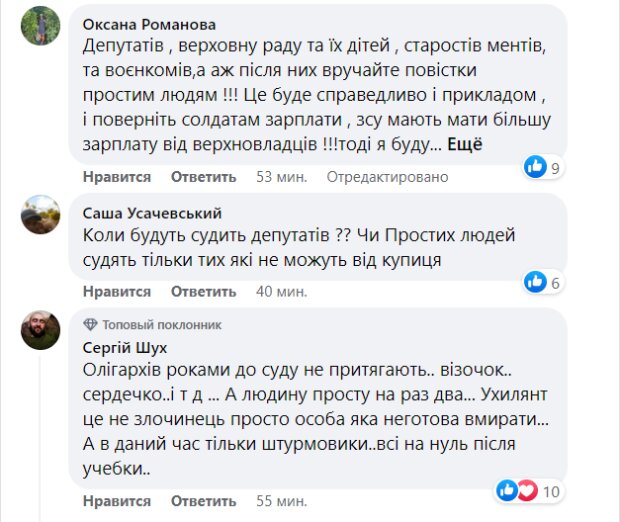The image size is (620, 522).
Task: Open like reaction on Оксана Романова's comment
Action: point(537,166)
